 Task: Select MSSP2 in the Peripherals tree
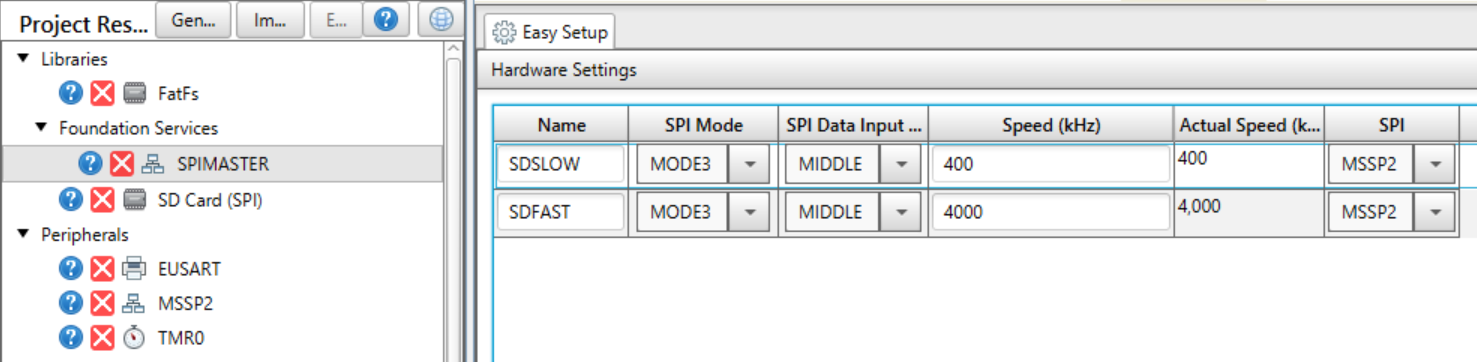click(x=185, y=303)
